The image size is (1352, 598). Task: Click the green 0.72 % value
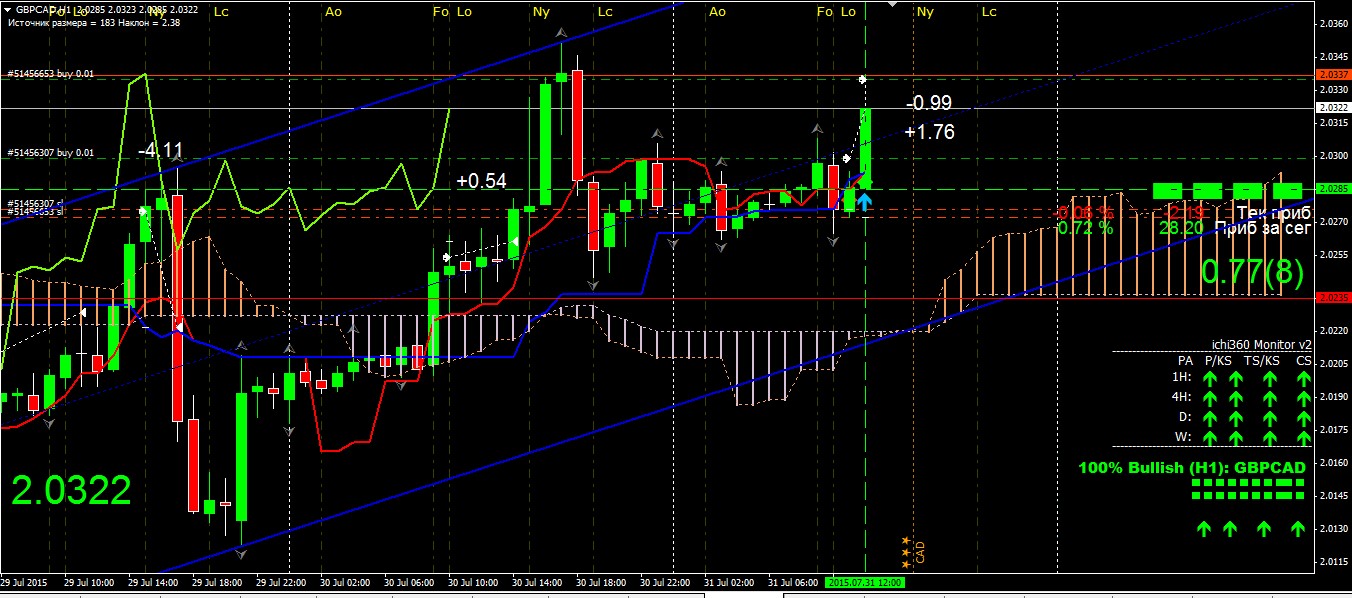pos(1085,228)
